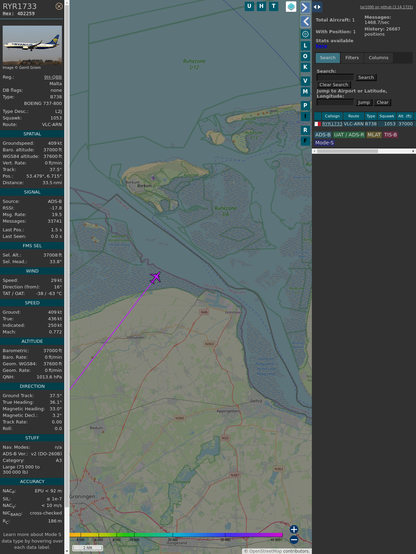Viewport: 416px width, 554px height.
Task: Click the Clear Search button
Action: [x=334, y=84]
